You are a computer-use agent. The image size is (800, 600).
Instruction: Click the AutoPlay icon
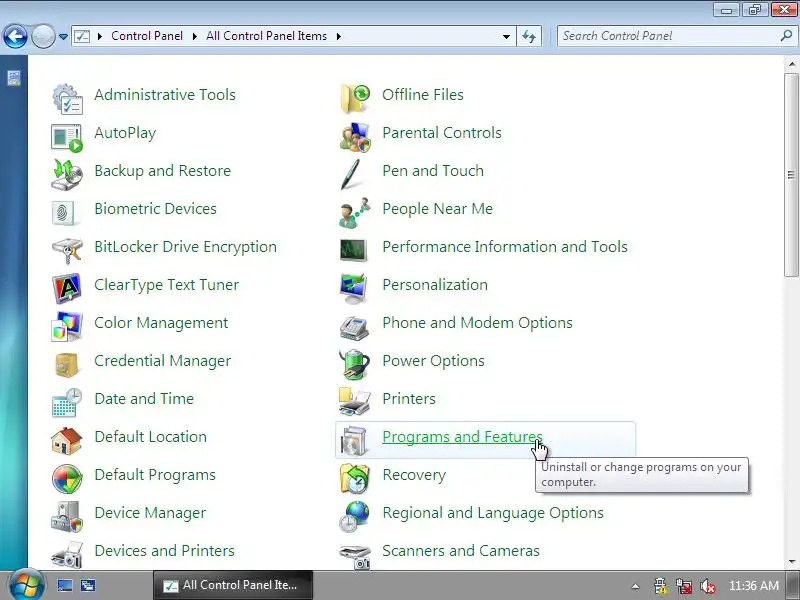pyautogui.click(x=67, y=137)
